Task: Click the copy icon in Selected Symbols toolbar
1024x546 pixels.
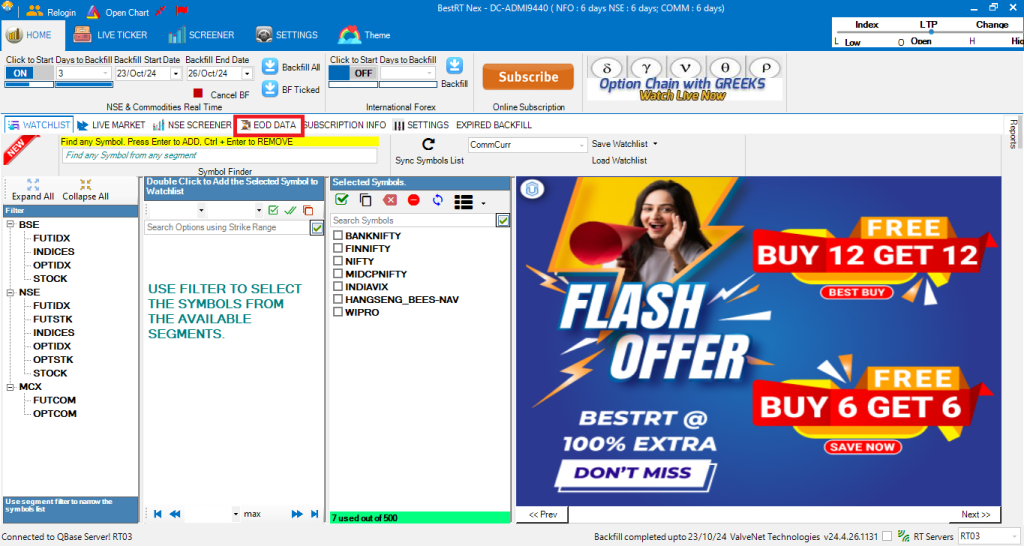Action: click(366, 200)
